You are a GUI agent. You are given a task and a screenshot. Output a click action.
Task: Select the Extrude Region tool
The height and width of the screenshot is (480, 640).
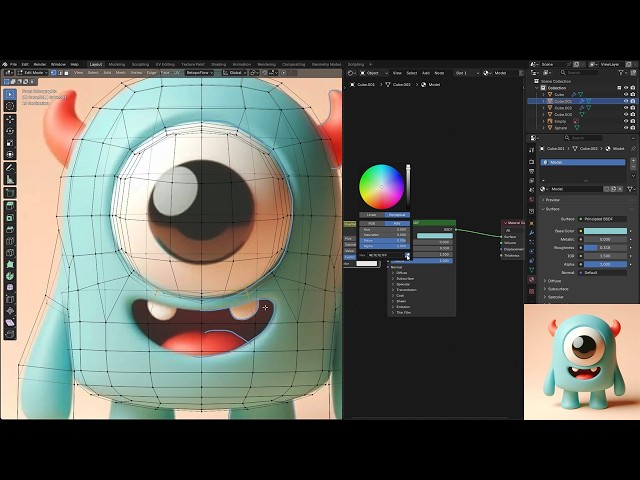click(10, 206)
